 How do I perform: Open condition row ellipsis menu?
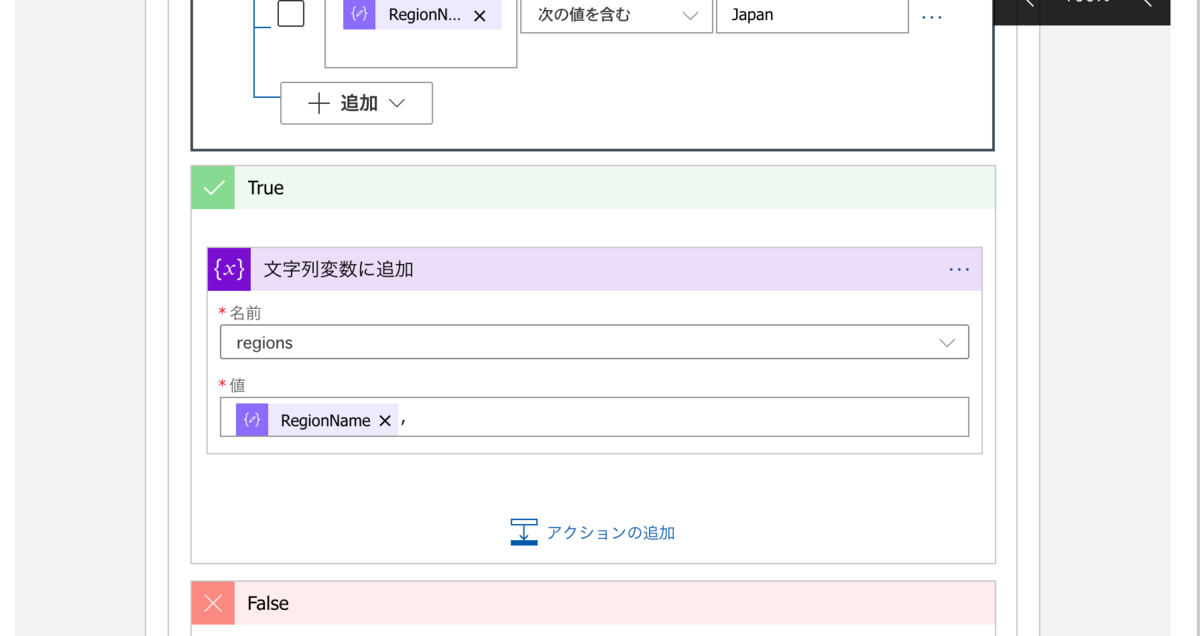point(932,17)
